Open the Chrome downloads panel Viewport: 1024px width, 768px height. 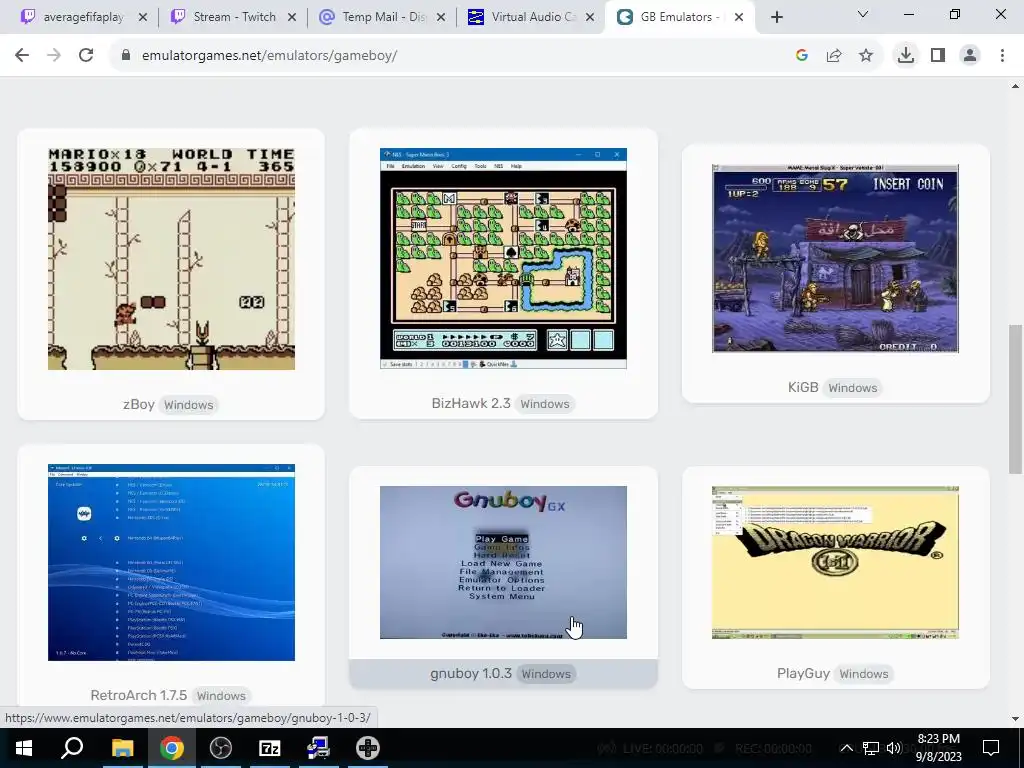tap(906, 56)
